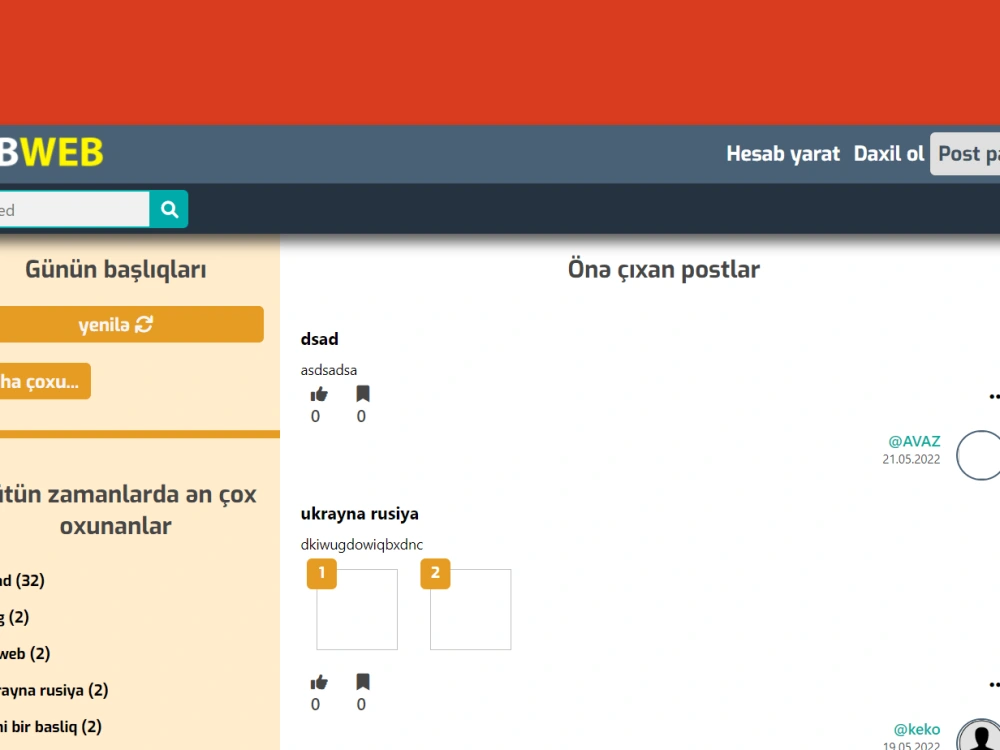Screen dimensions: 1000x750
Task: Visit the @keko user link
Action: tap(916, 730)
